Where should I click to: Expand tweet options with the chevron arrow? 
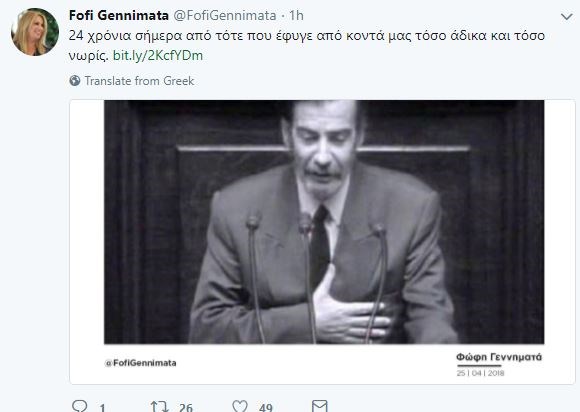coord(566,17)
